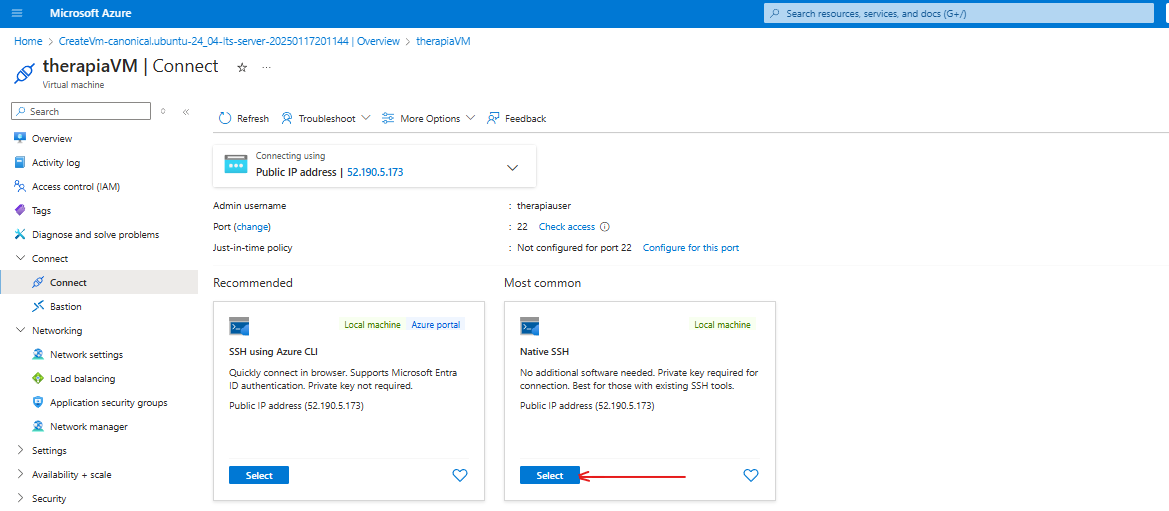Open the ellipsis more actions menu next to the title
1169x511 pixels.
tap(267, 67)
